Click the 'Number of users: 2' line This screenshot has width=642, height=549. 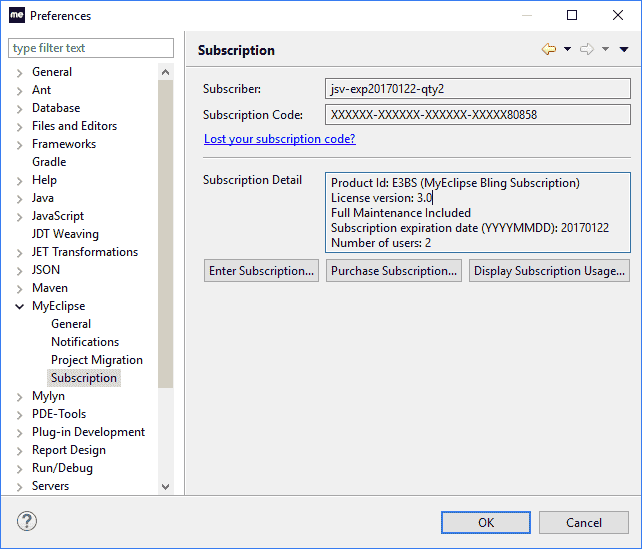click(x=381, y=243)
